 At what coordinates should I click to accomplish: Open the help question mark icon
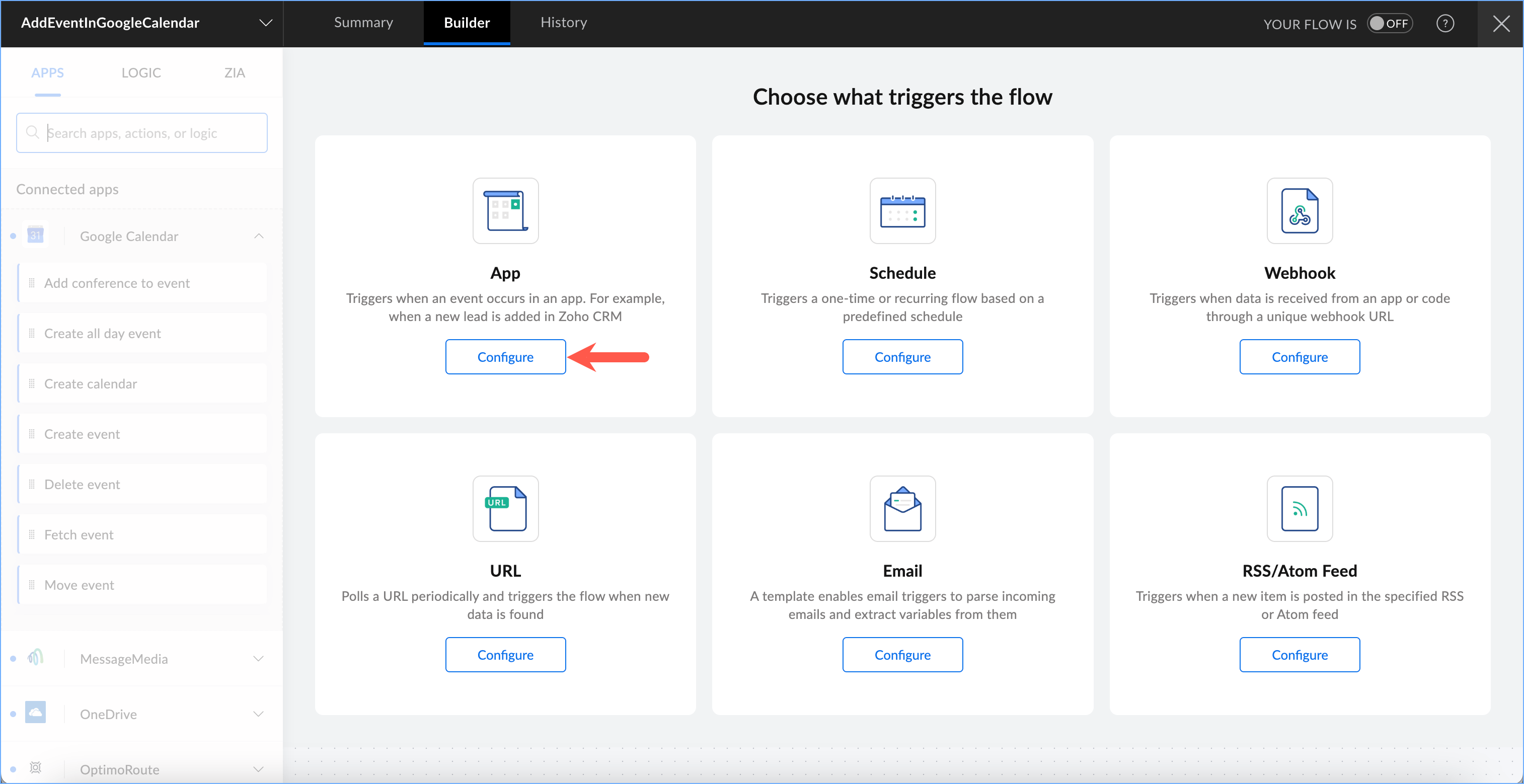tap(1444, 24)
